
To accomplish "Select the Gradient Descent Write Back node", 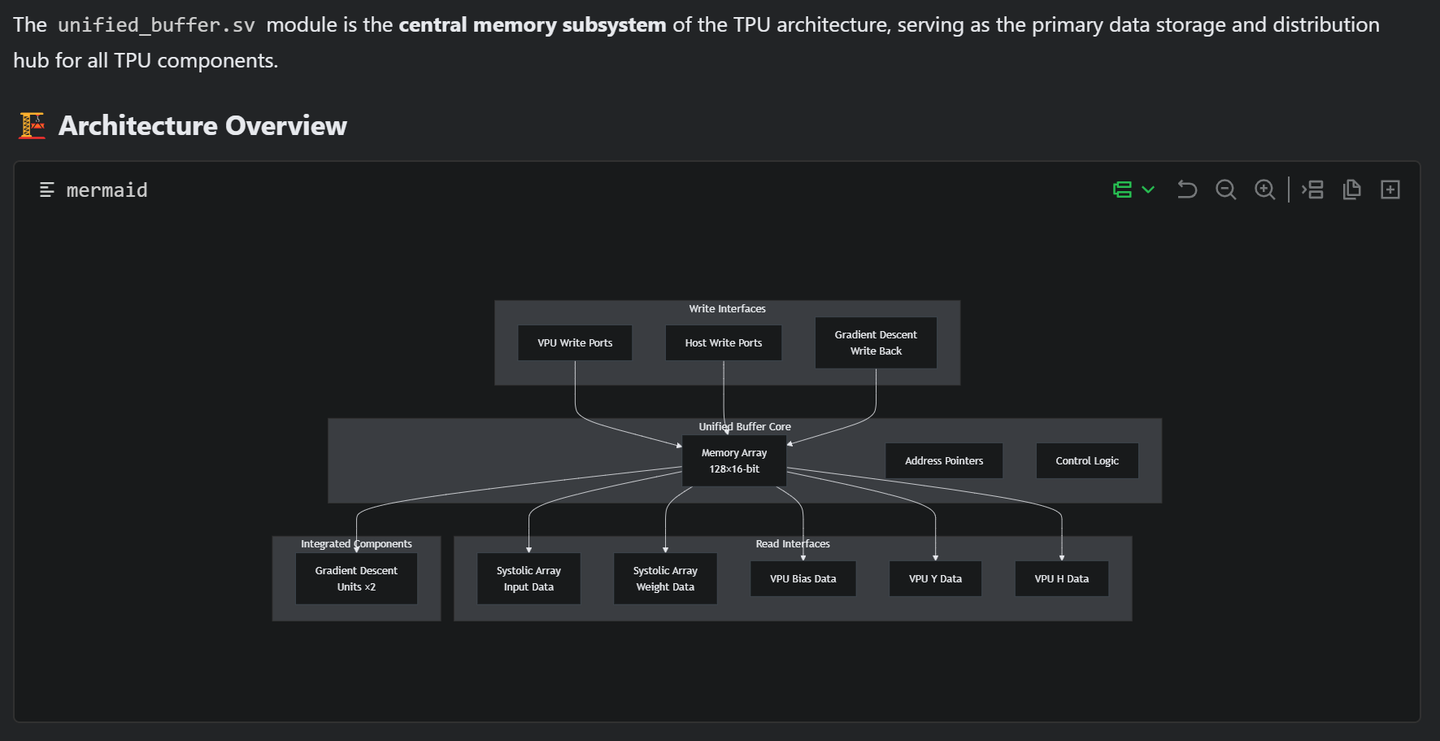I will pos(876,343).
